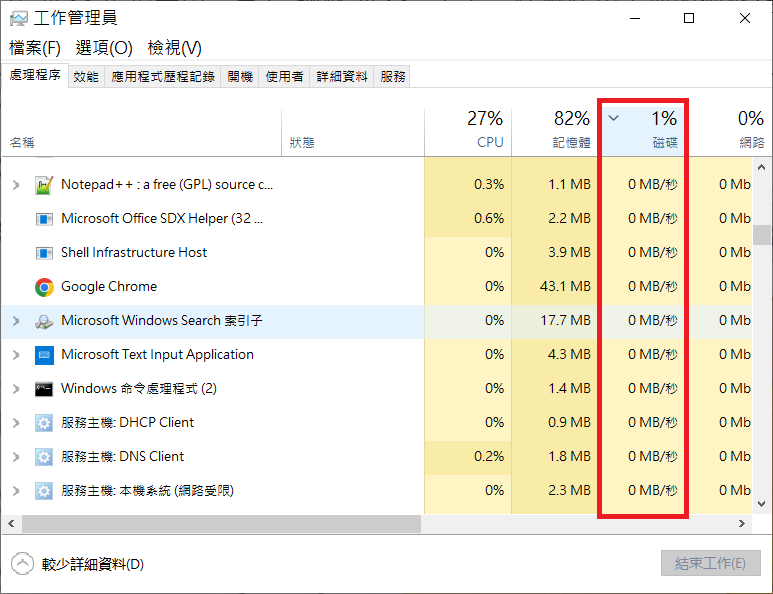Click the 較少詳細資料(D) link
Screen dimensions: 773x594
92,564
